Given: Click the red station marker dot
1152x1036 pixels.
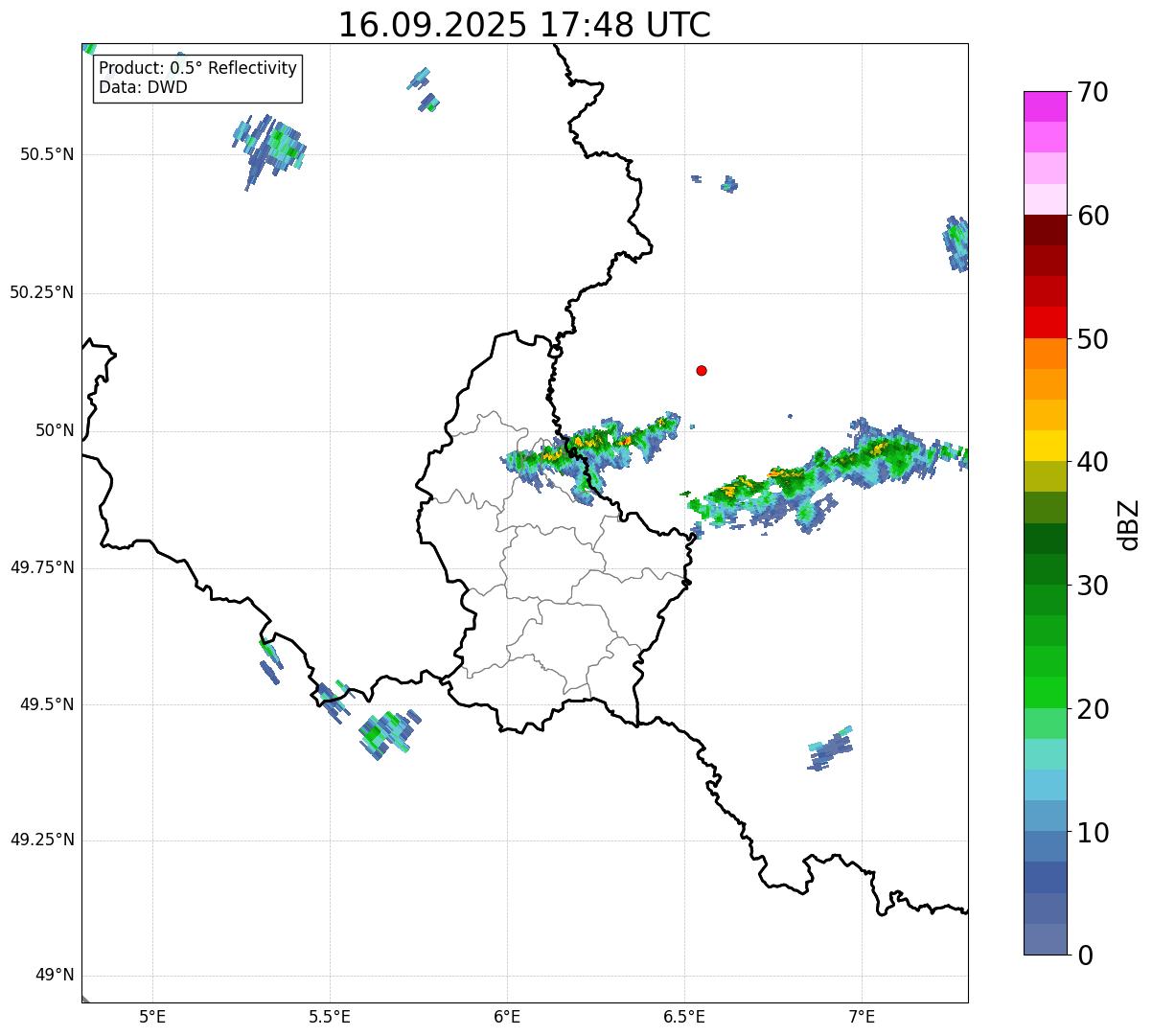Looking at the screenshot, I should pyautogui.click(x=702, y=370).
